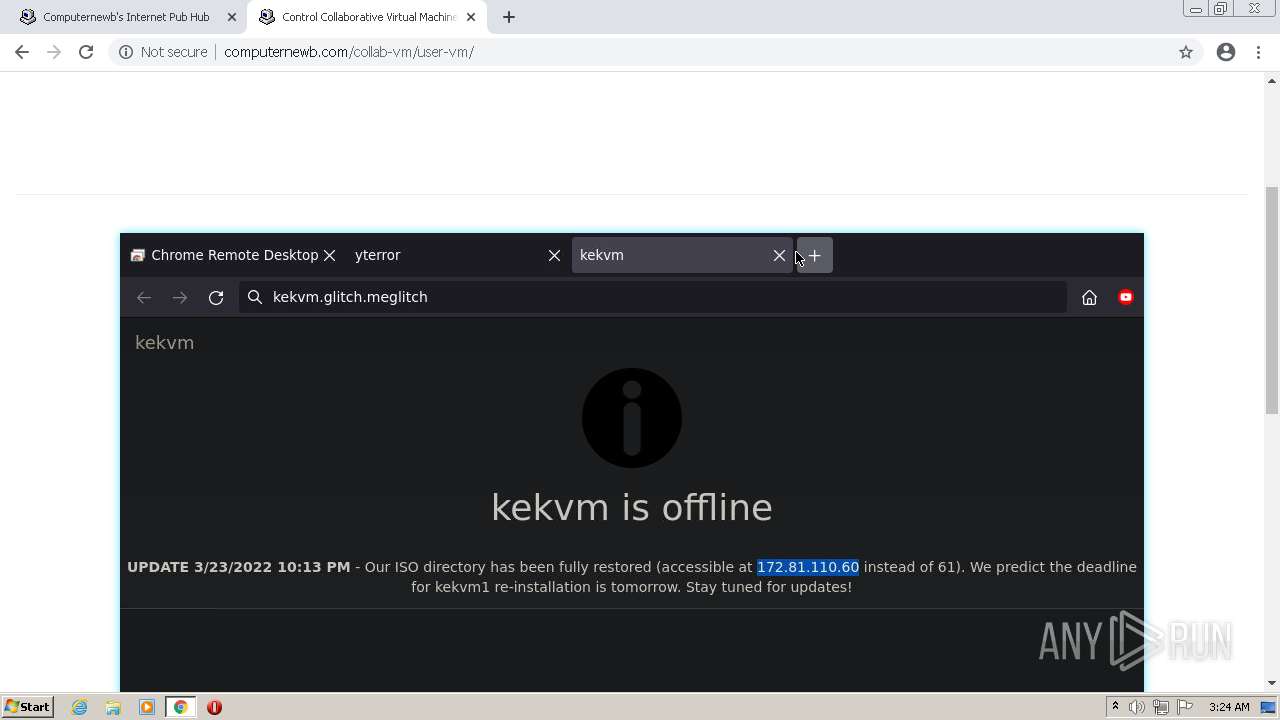Launch Internet Explorer from taskbar
The width and height of the screenshot is (1280, 720).
click(80, 707)
